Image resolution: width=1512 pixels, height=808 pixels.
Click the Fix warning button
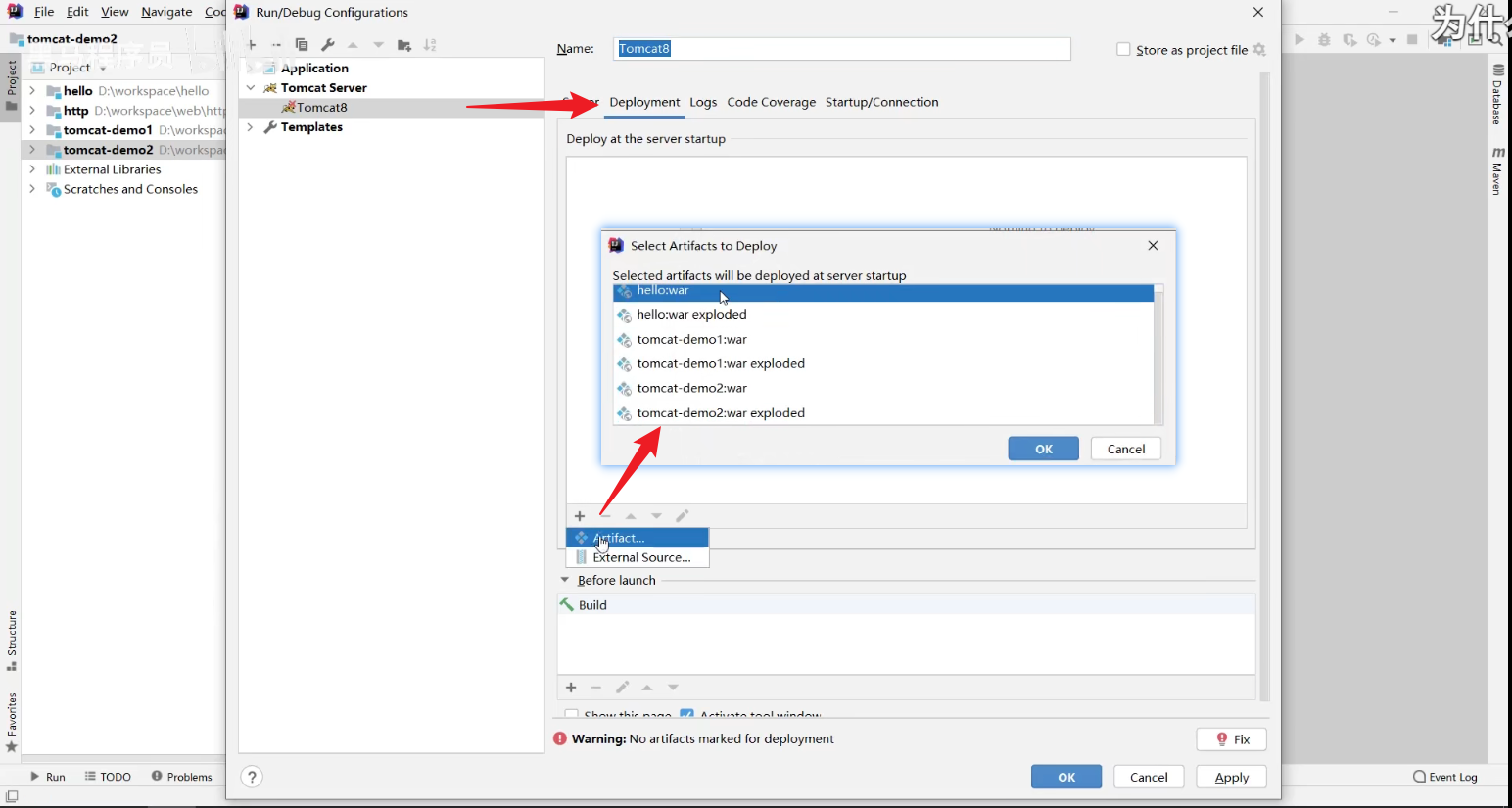coord(1232,739)
